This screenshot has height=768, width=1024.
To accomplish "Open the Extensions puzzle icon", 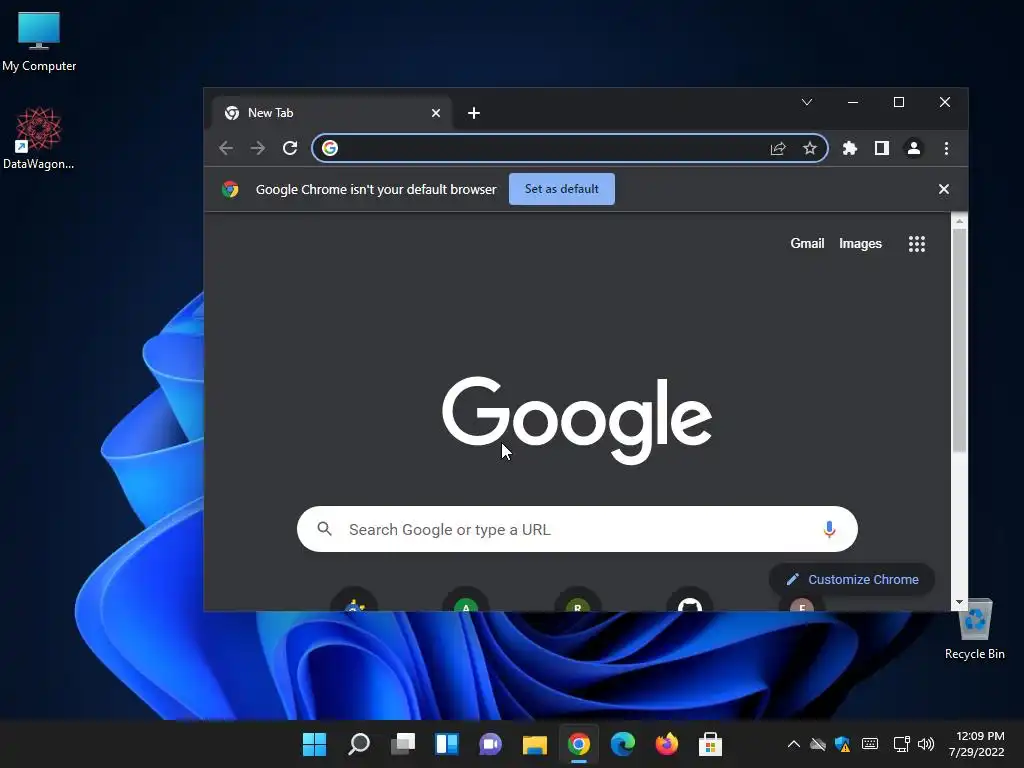I will coord(850,148).
